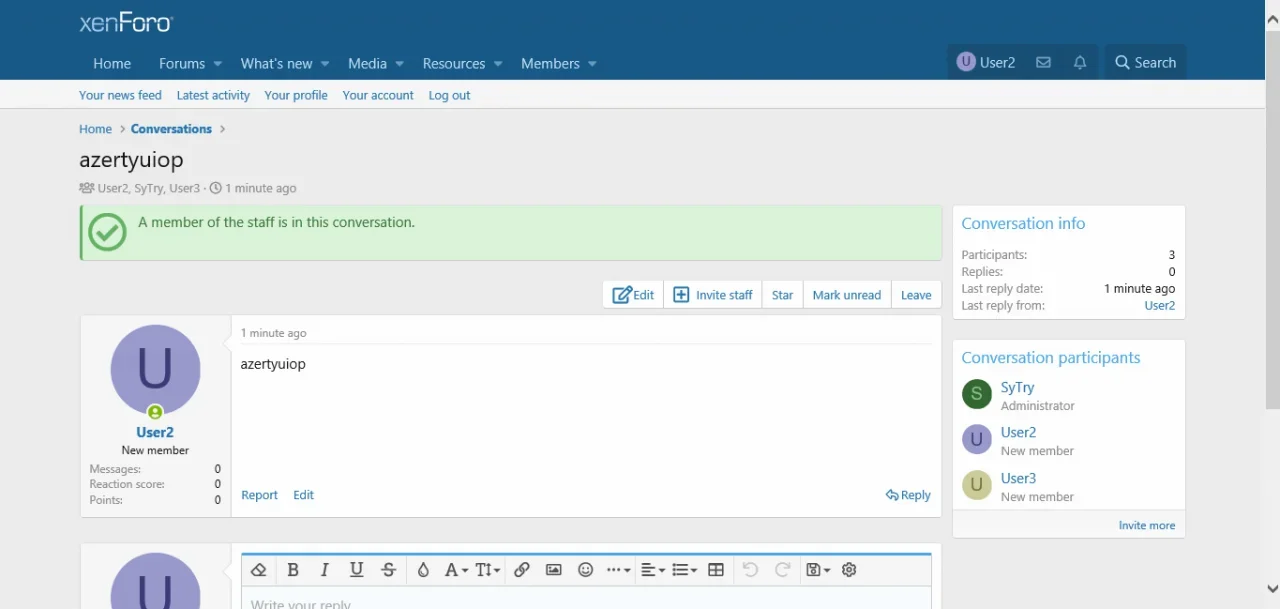The width and height of the screenshot is (1280, 609).
Task: Click the Edit conversation button
Action: tap(633, 295)
